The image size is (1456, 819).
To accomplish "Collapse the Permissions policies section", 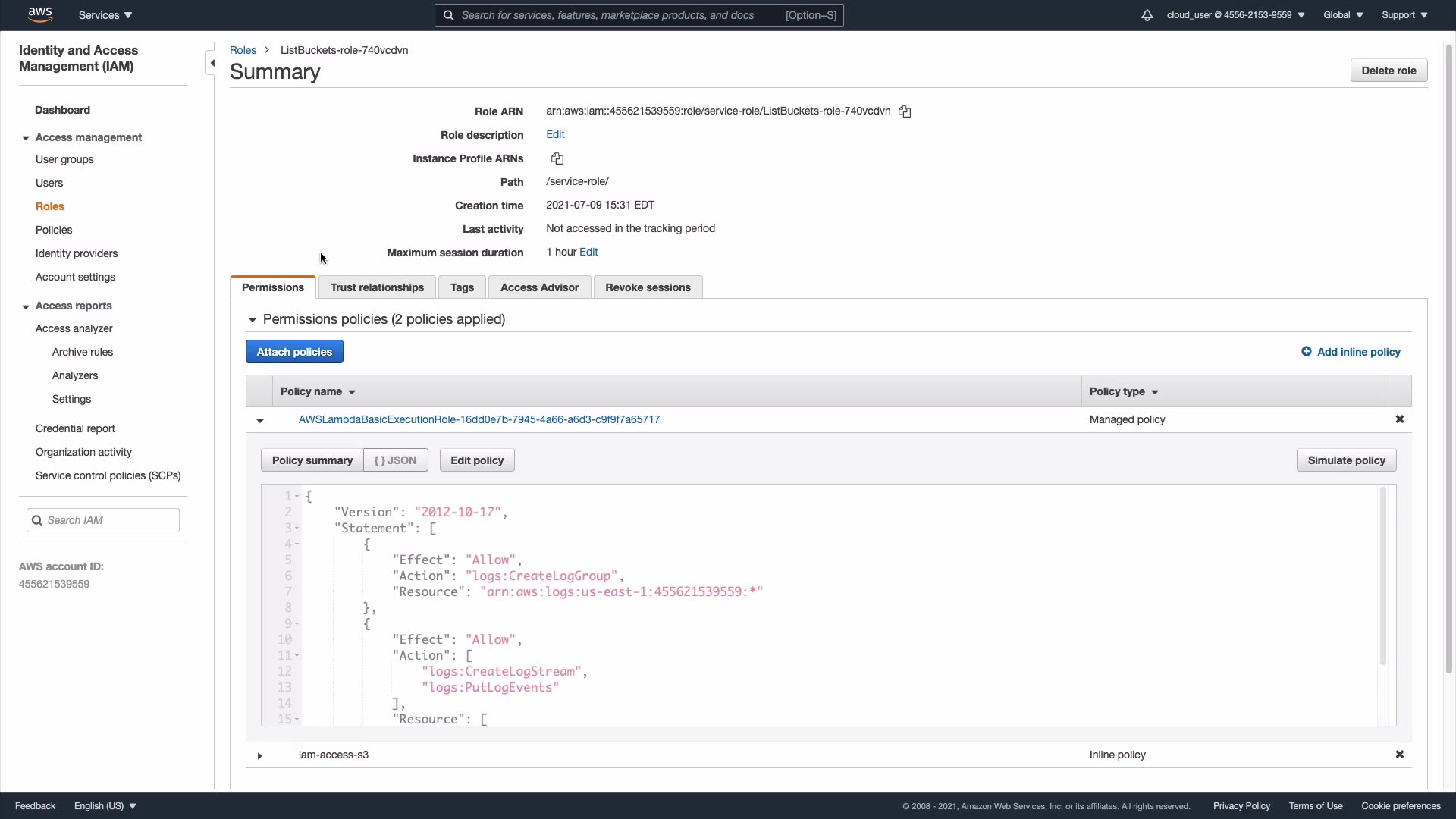I will [x=252, y=320].
